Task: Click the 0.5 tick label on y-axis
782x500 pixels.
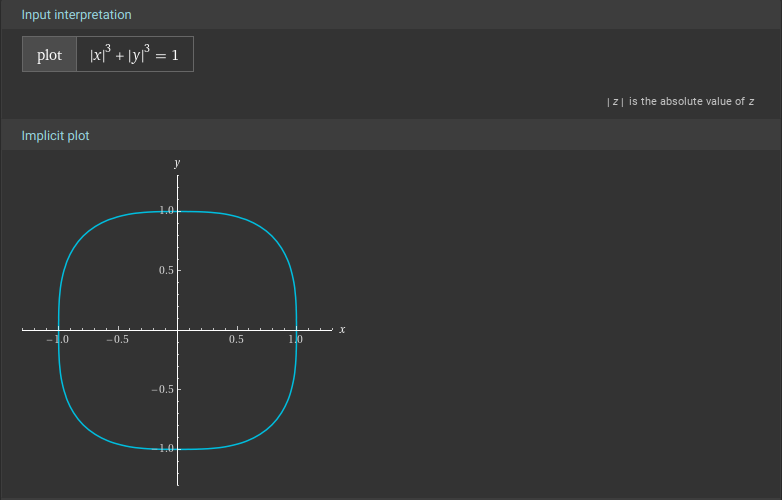Action: click(166, 271)
